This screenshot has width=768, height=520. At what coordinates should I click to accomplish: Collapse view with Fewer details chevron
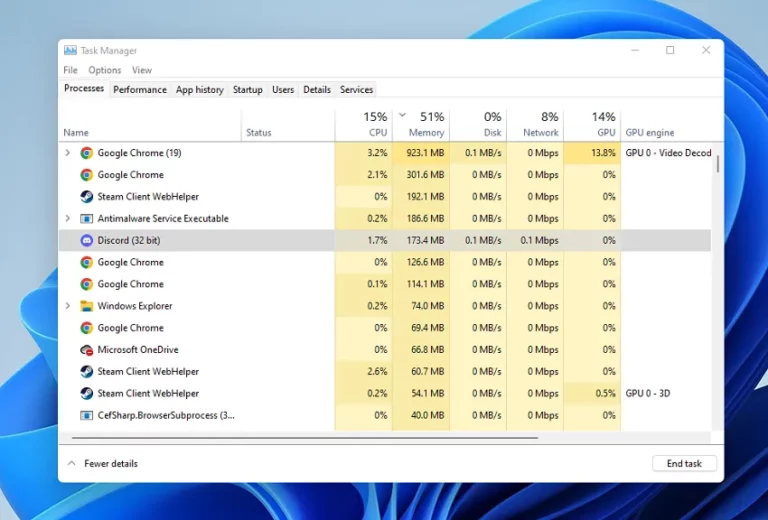[x=72, y=463]
